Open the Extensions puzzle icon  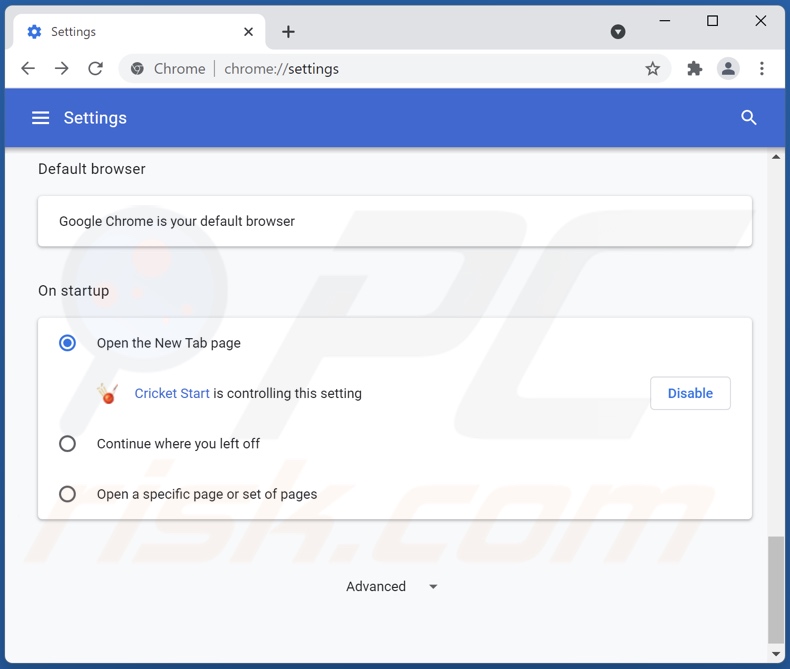(x=694, y=69)
